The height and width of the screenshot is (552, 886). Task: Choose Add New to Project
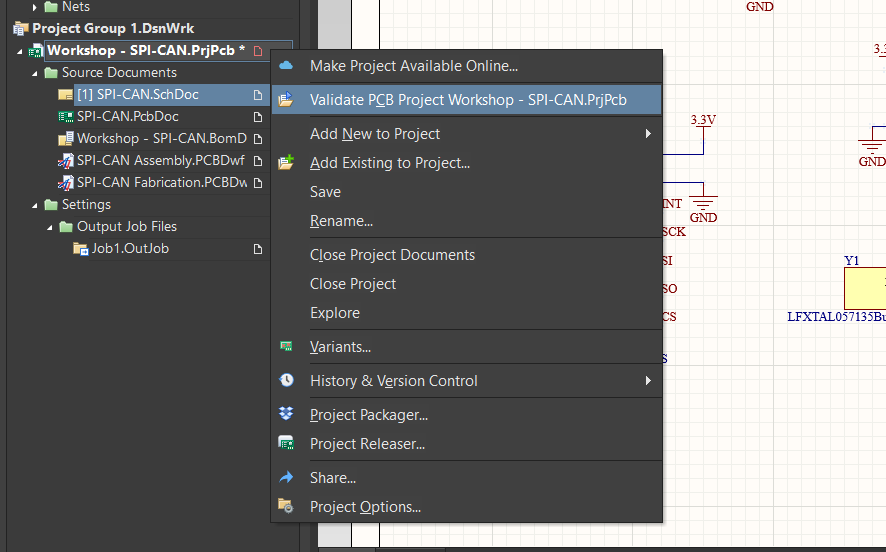pyautogui.click(x=467, y=133)
